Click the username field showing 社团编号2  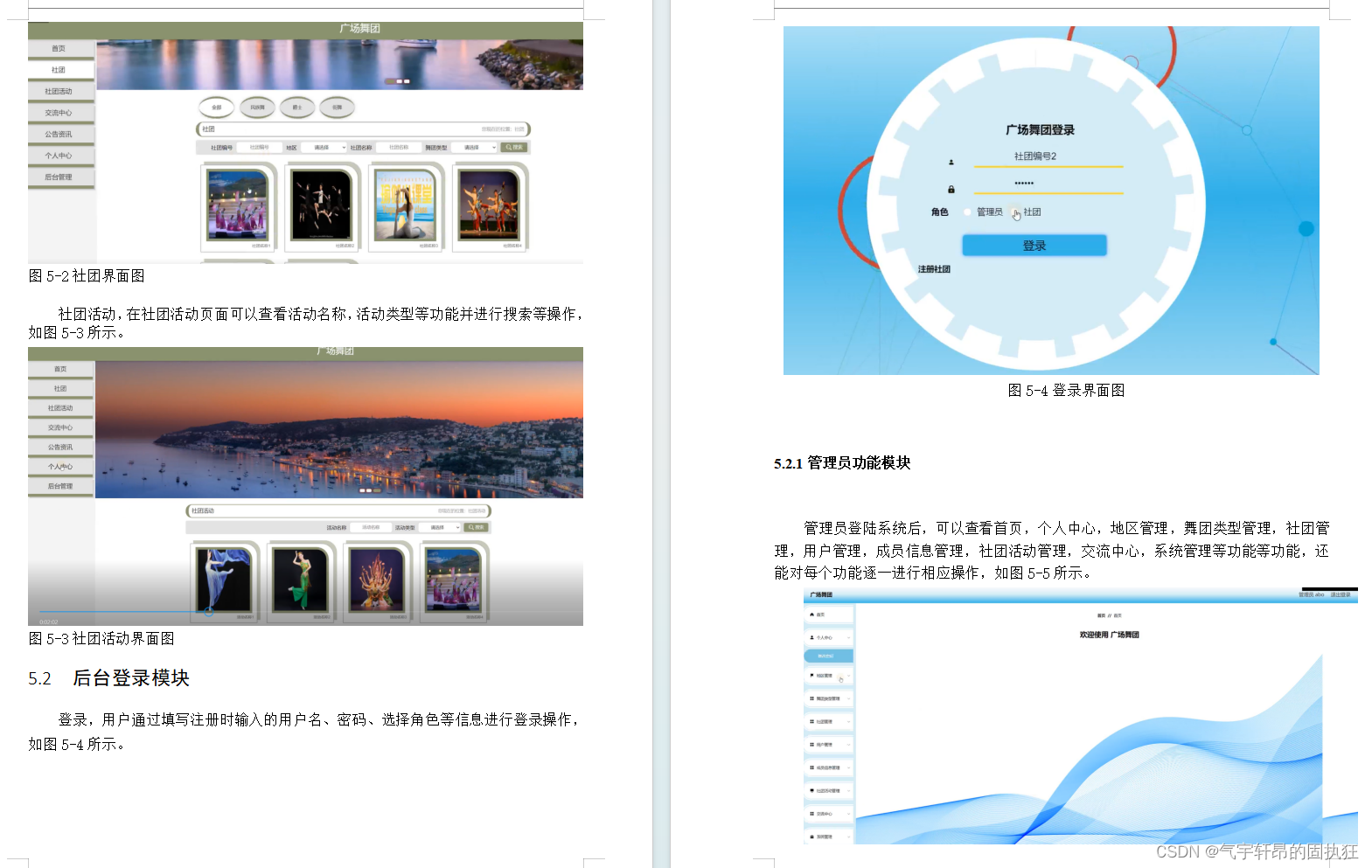click(1048, 156)
